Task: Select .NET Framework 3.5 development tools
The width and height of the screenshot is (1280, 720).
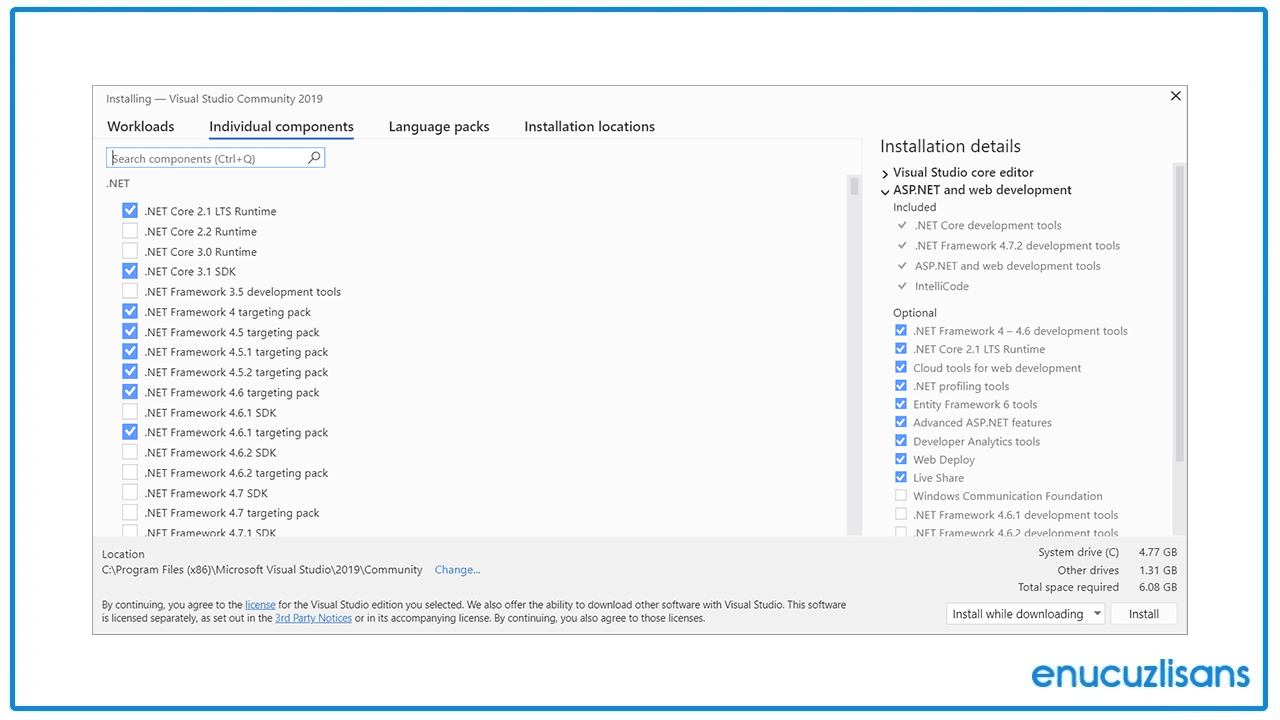Action: 130,291
